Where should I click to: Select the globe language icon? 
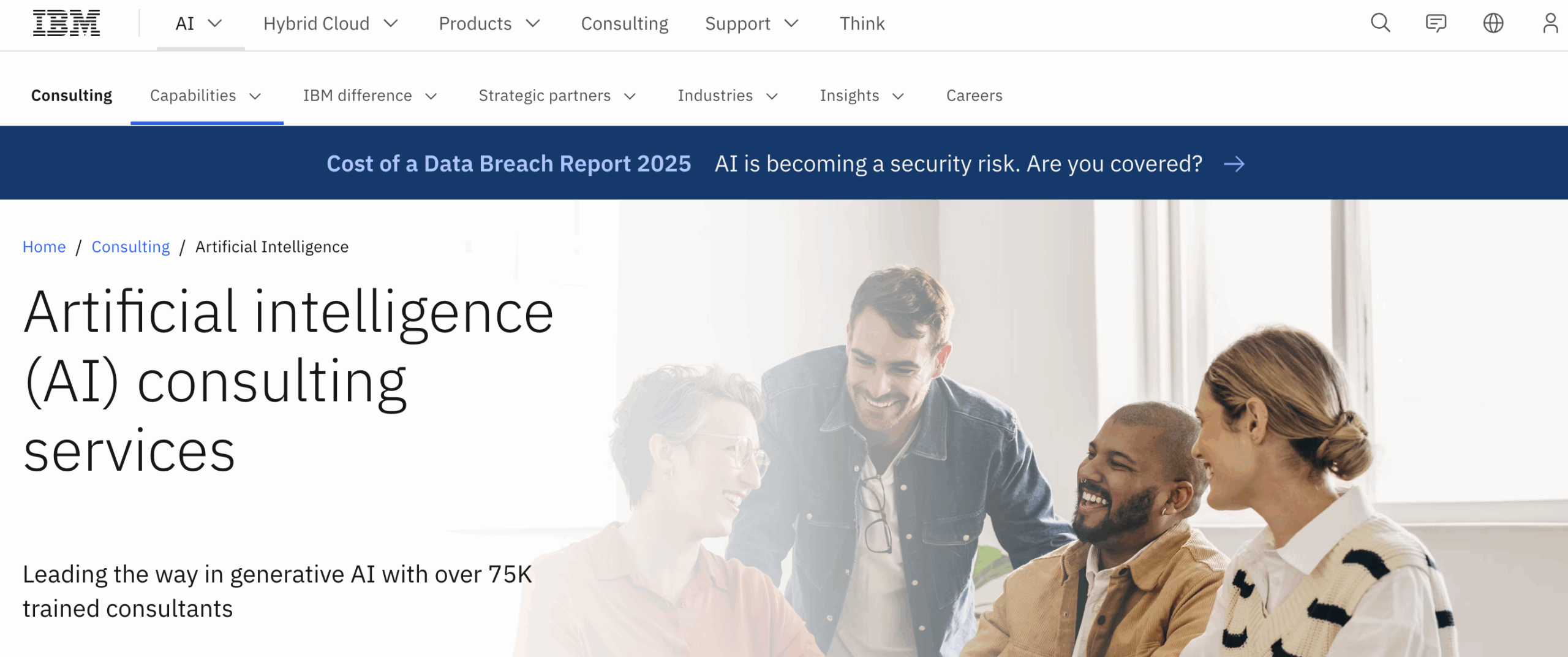(1493, 23)
